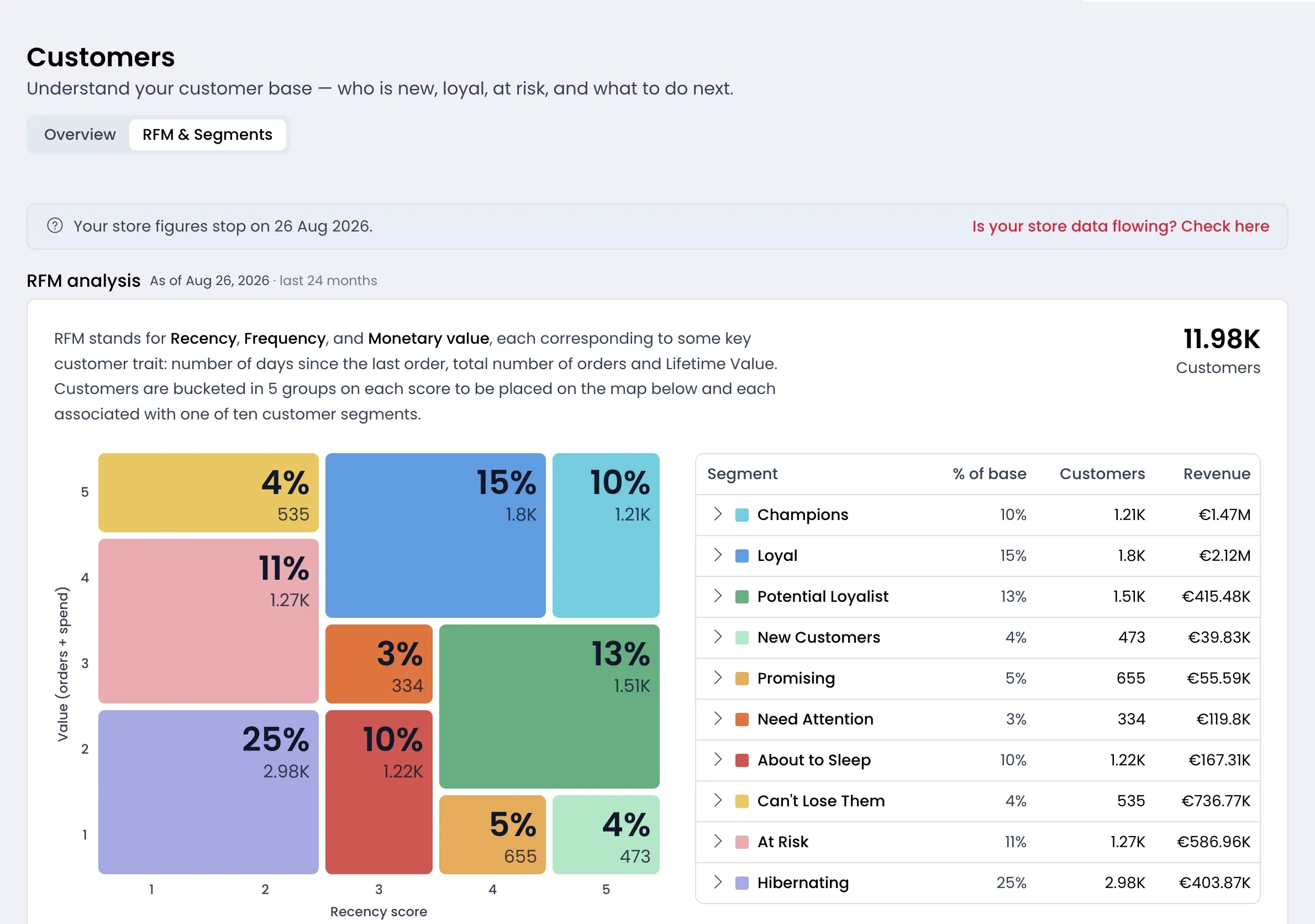Select the RFM & Segments tab
Screen dimensions: 1315x924
[x=207, y=135]
